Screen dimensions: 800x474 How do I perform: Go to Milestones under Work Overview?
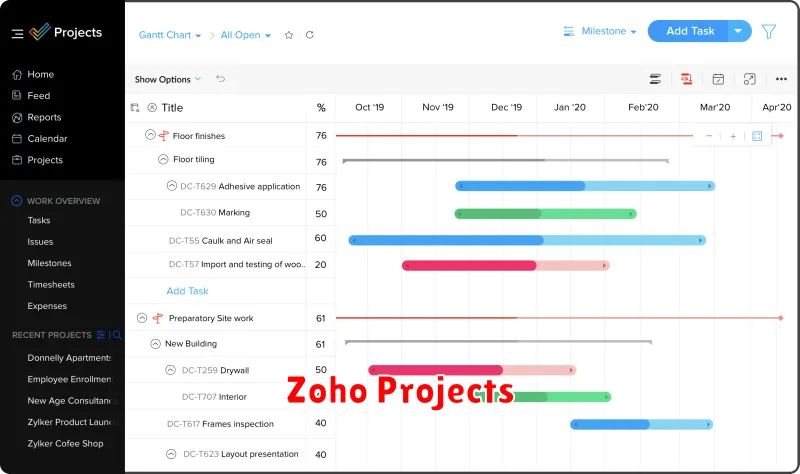(49, 263)
